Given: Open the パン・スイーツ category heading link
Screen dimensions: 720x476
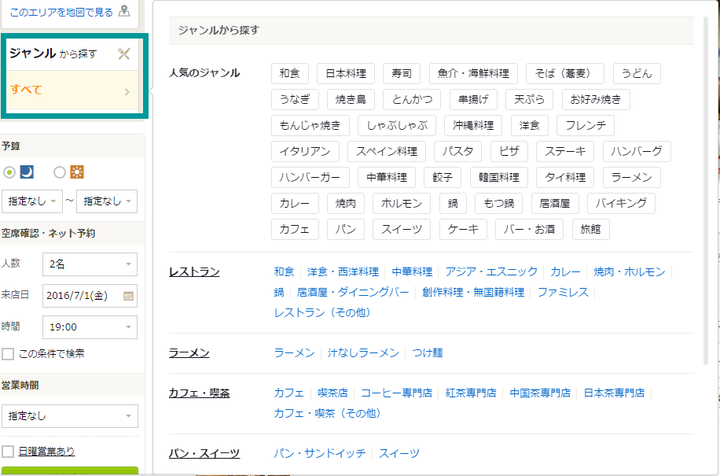Looking at the screenshot, I should pyautogui.click(x=204, y=454).
